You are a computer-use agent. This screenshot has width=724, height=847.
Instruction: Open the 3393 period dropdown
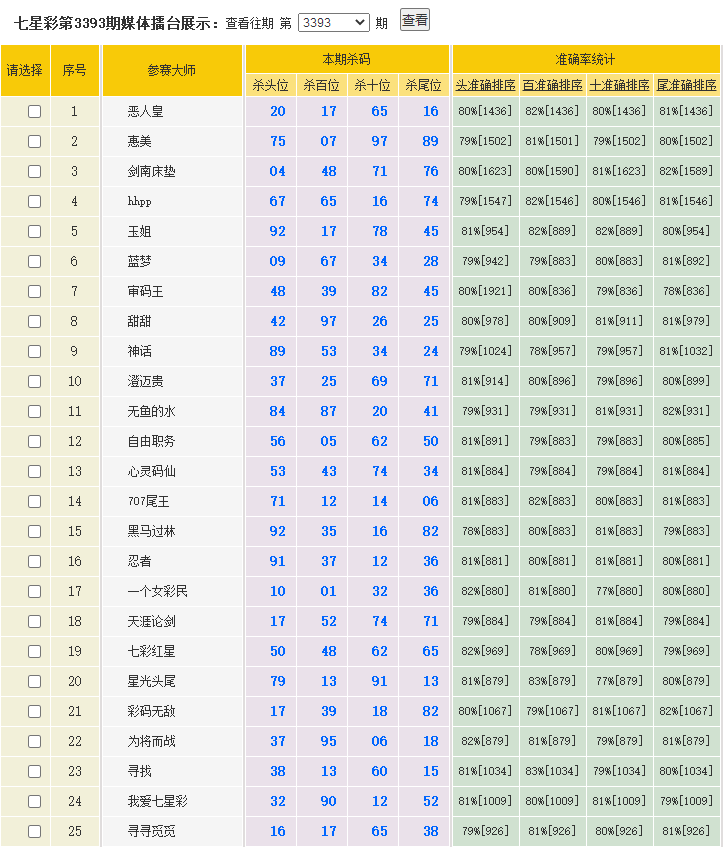coord(333,23)
